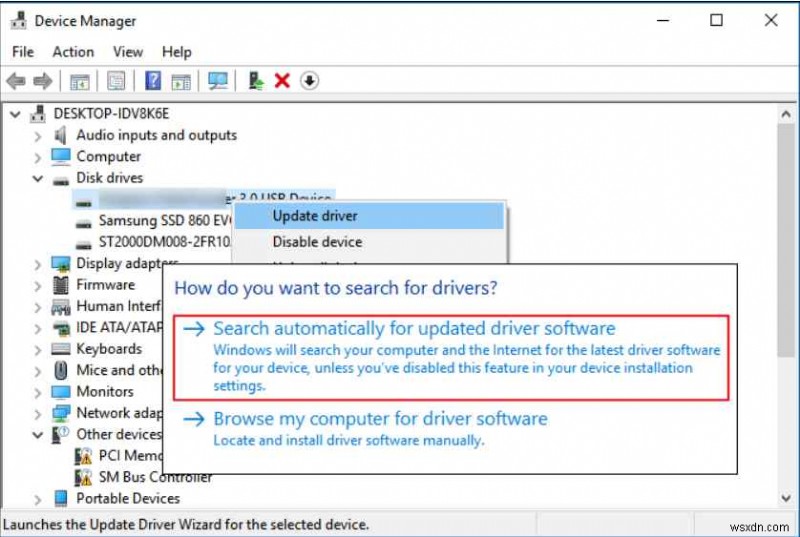Collapse the Disk drives category
800x537 pixels.
38,178
